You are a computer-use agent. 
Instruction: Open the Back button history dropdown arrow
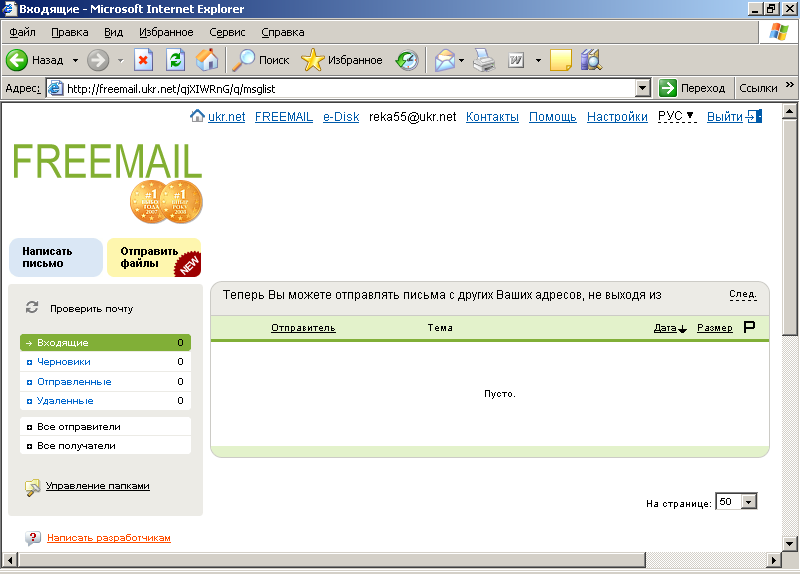tap(76, 60)
